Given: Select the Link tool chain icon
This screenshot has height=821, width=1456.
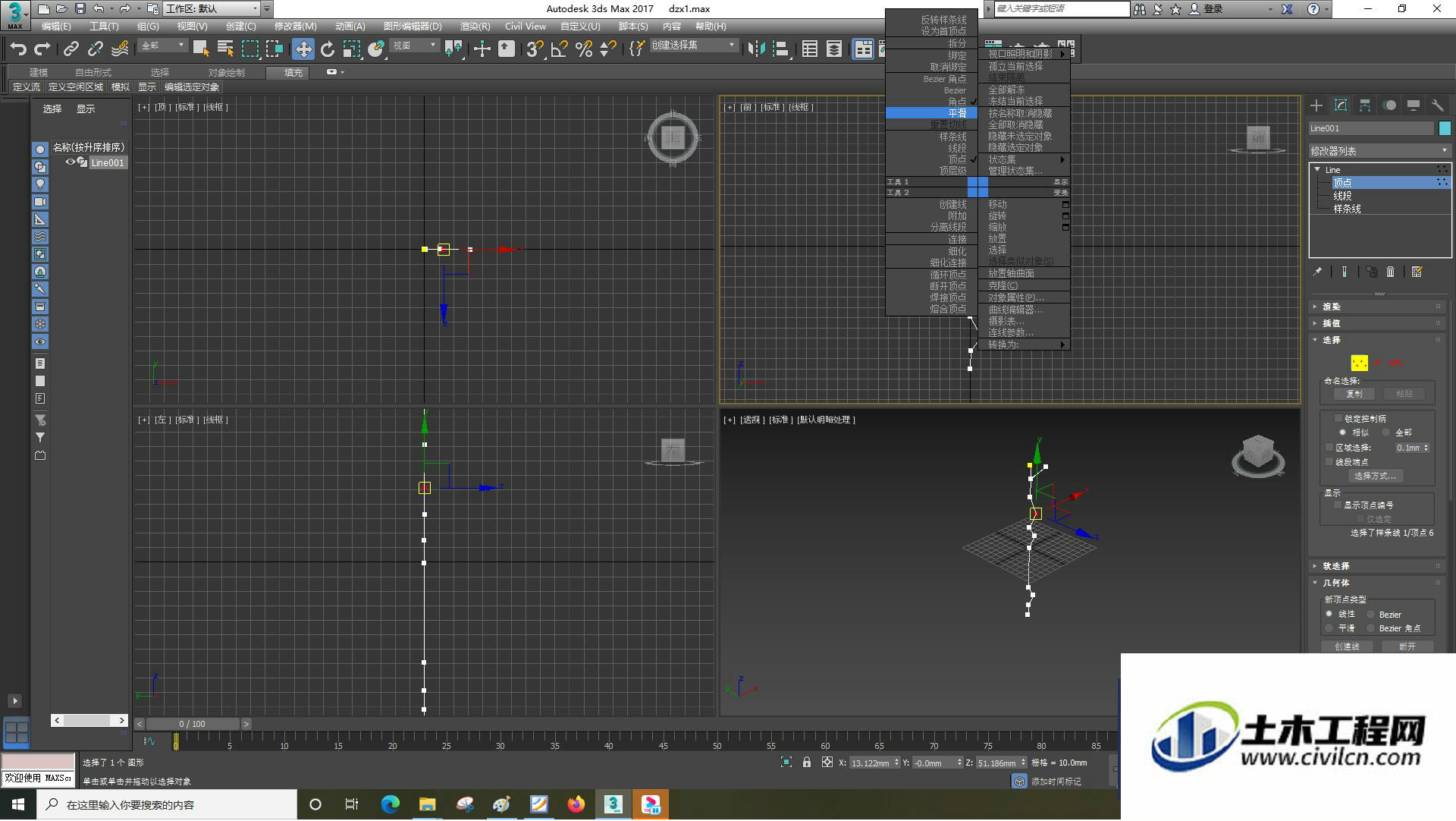Looking at the screenshot, I should 71,49.
